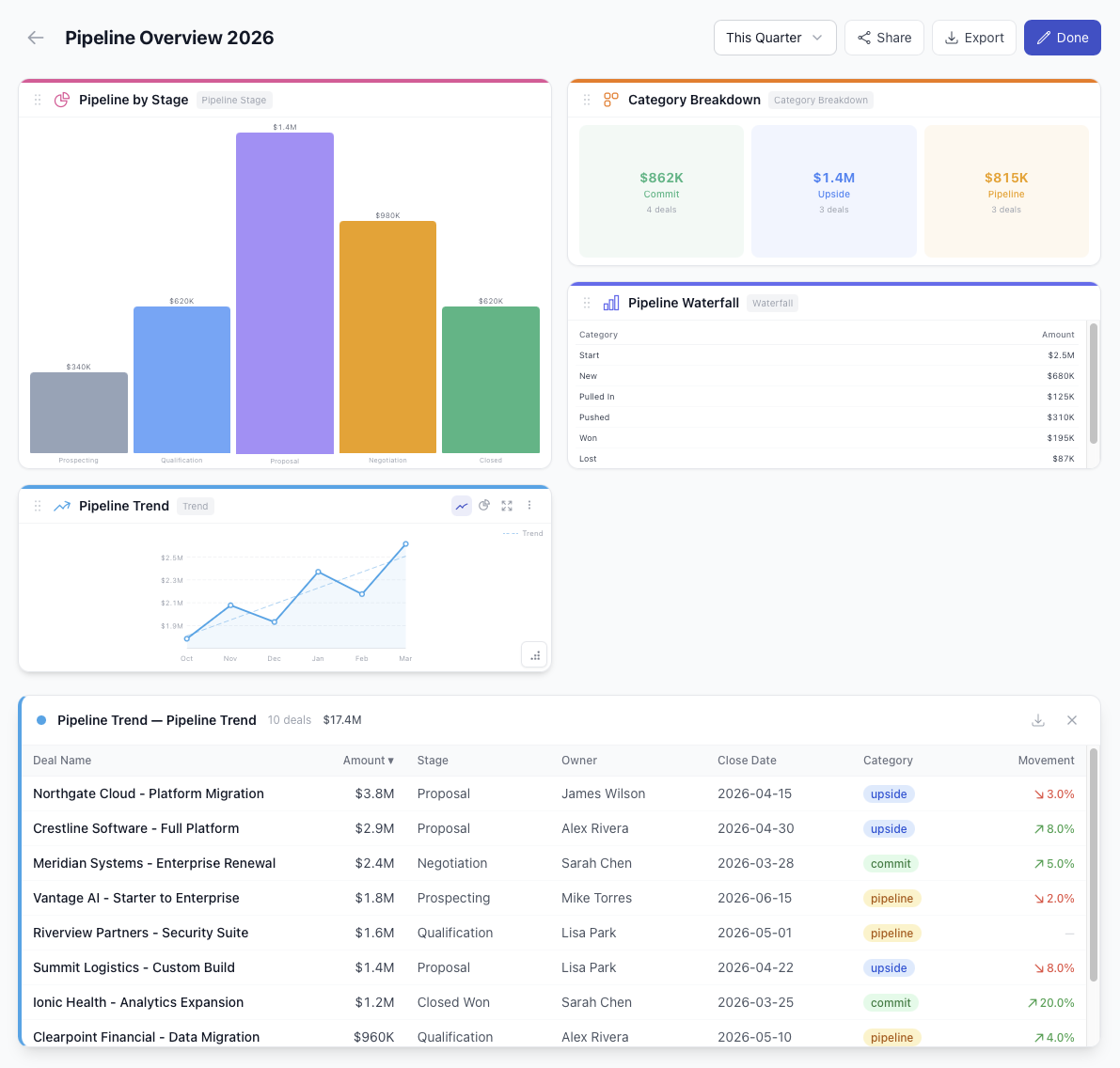Image resolution: width=1120 pixels, height=1068 pixels.
Task: Click the Mar data point on the trend line
Action: pyautogui.click(x=405, y=544)
